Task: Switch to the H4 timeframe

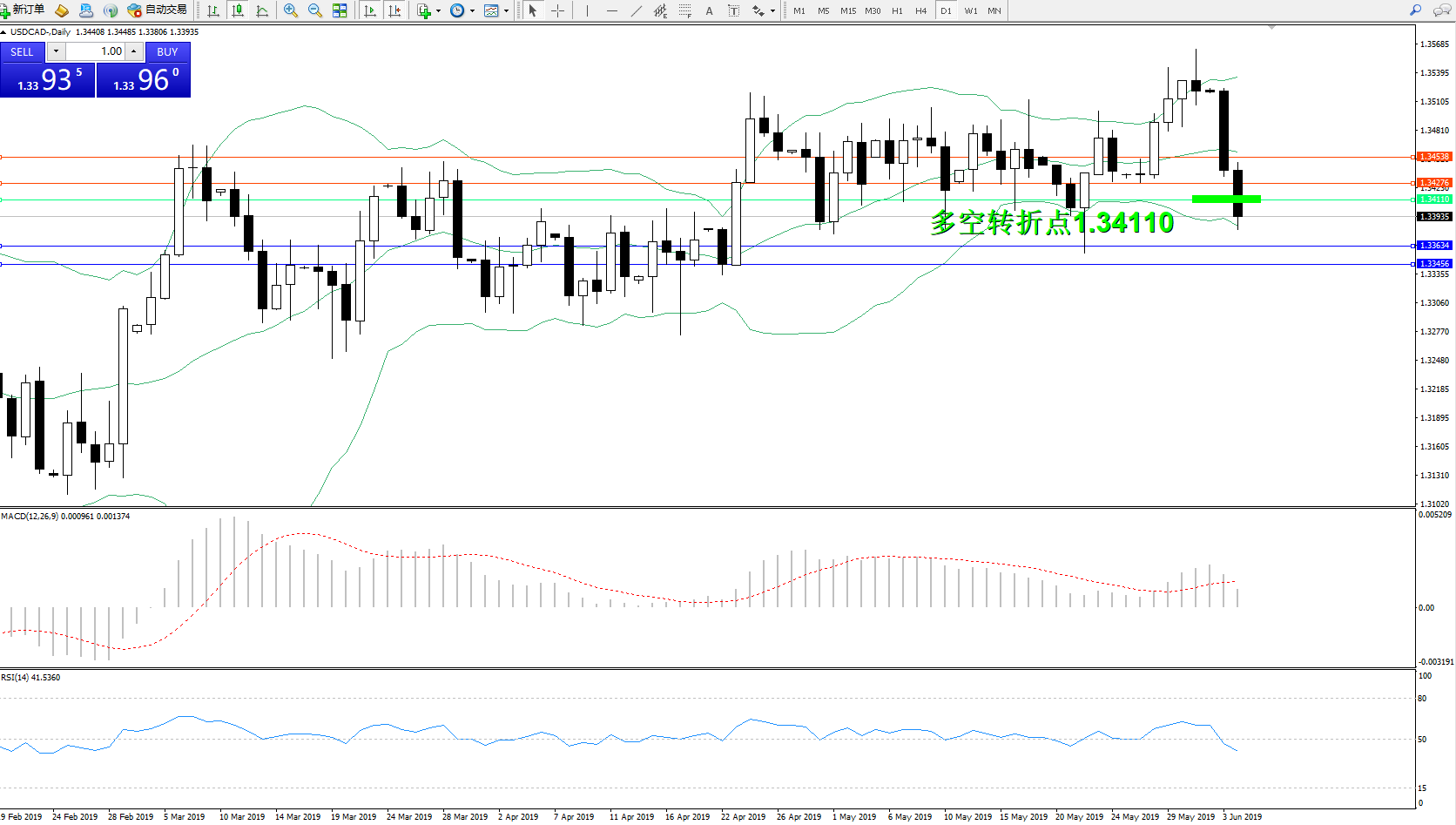Action: (920, 10)
